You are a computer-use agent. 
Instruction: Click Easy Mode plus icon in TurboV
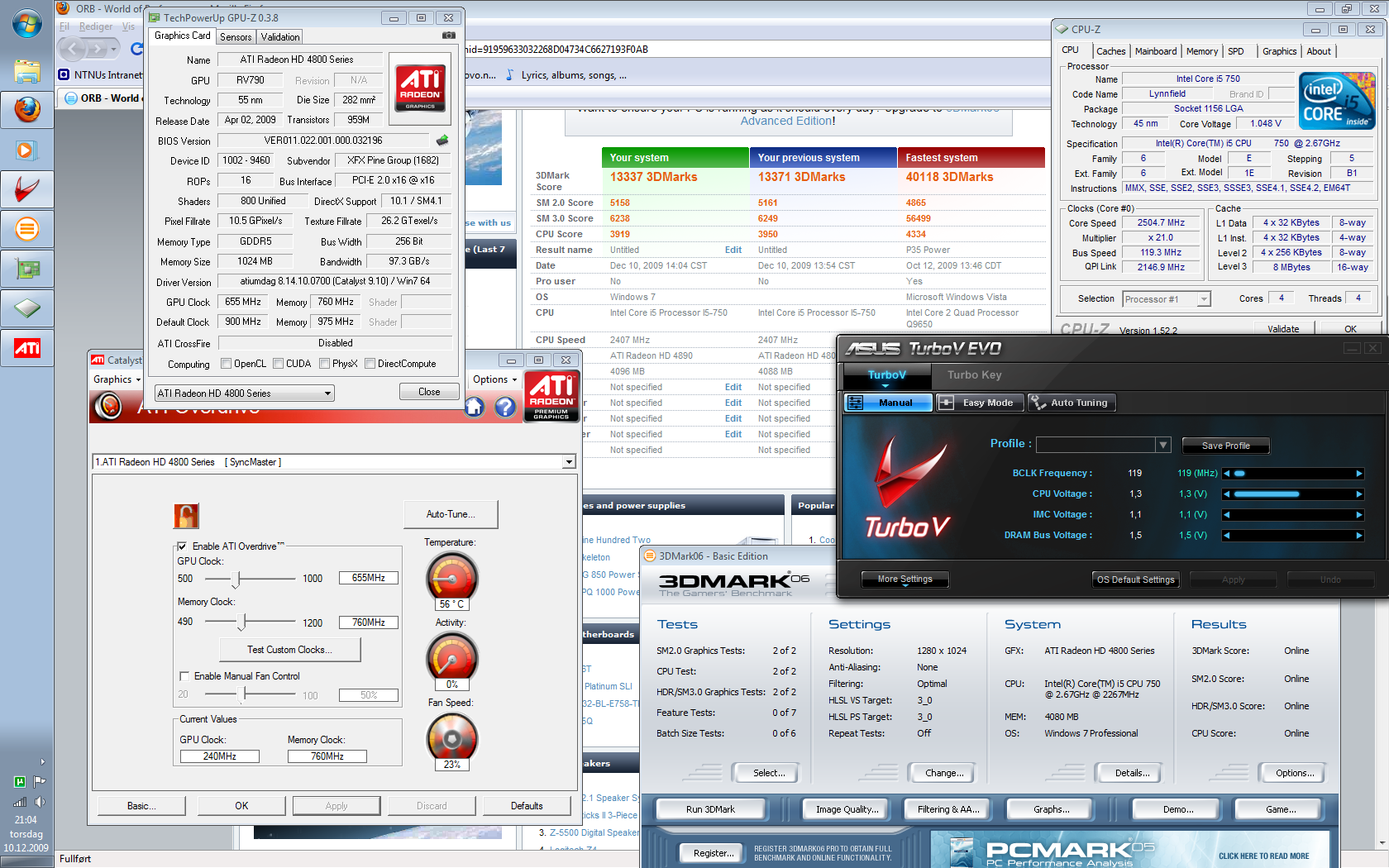click(946, 403)
